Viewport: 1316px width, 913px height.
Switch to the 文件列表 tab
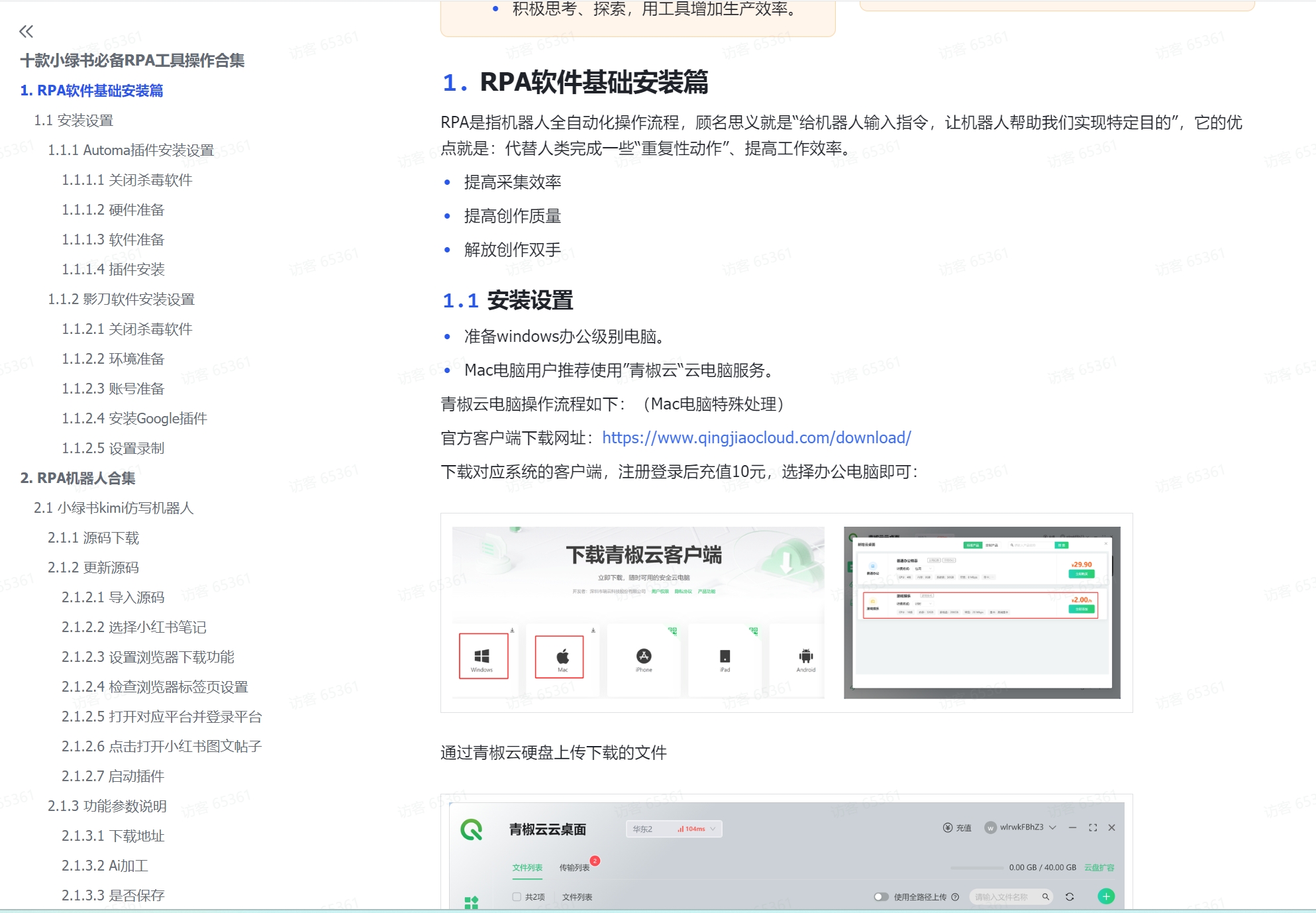pos(527,867)
